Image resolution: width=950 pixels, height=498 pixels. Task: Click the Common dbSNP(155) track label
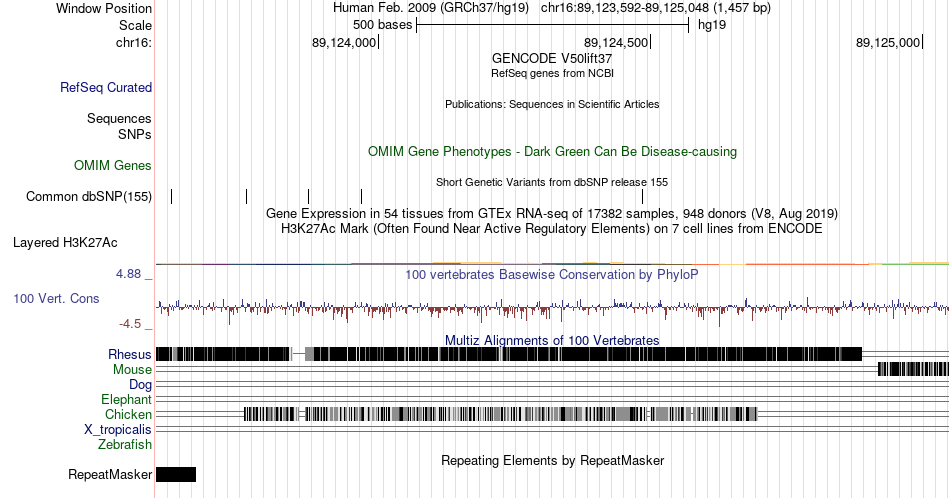89,196
